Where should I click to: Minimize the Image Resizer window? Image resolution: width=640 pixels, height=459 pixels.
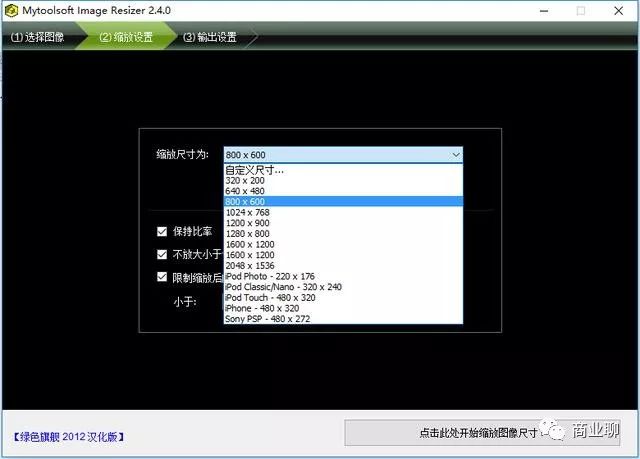[544, 11]
